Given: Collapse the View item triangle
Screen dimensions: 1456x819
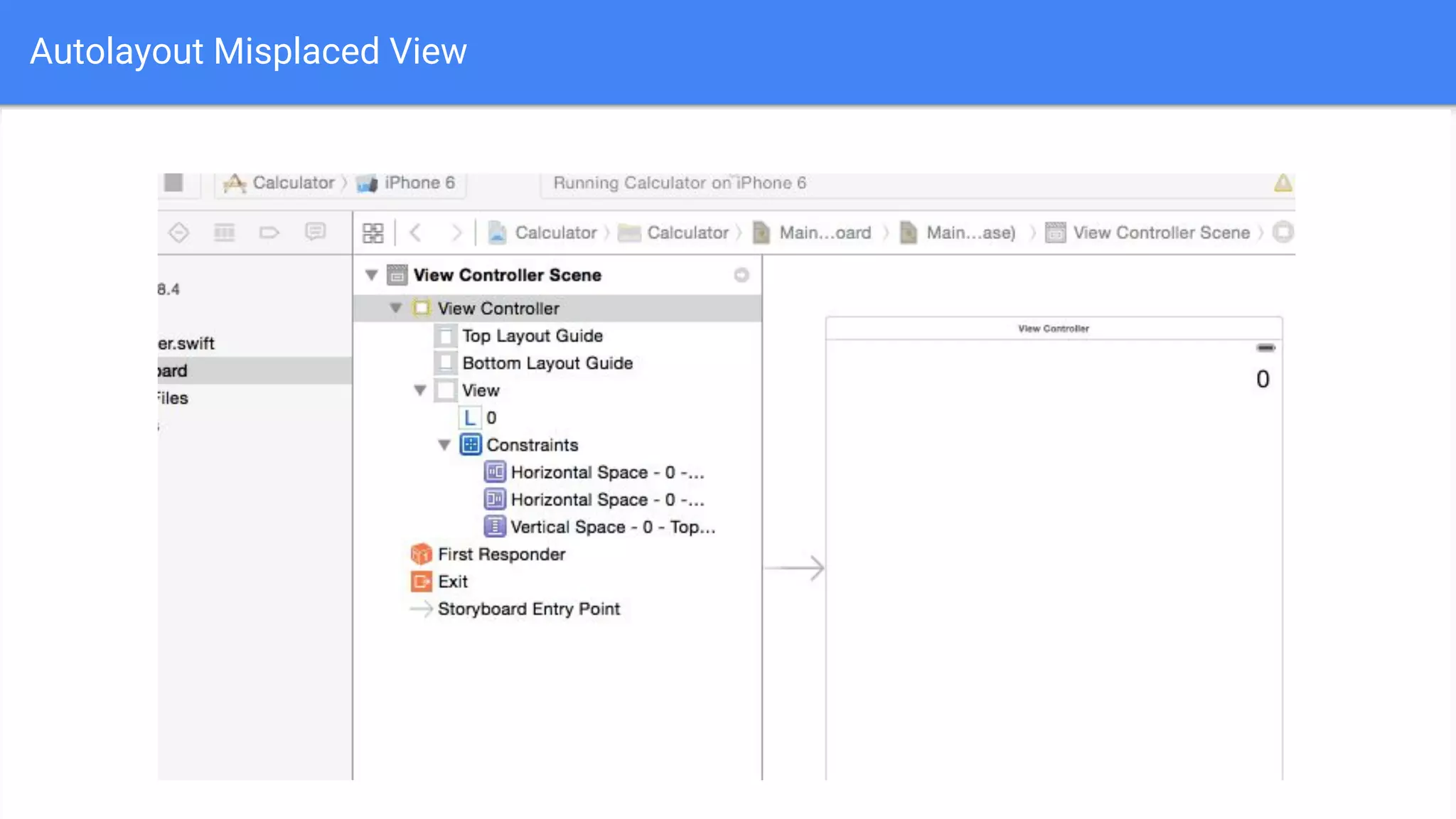Looking at the screenshot, I should pos(420,390).
